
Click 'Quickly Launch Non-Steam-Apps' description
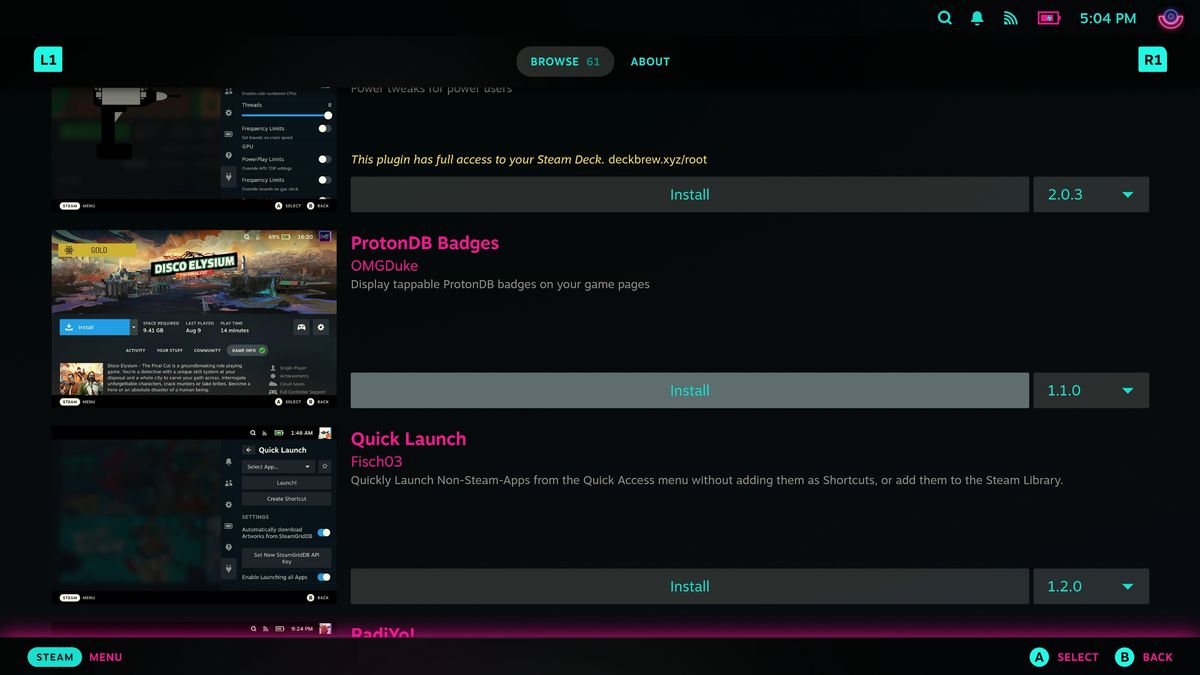click(706, 480)
